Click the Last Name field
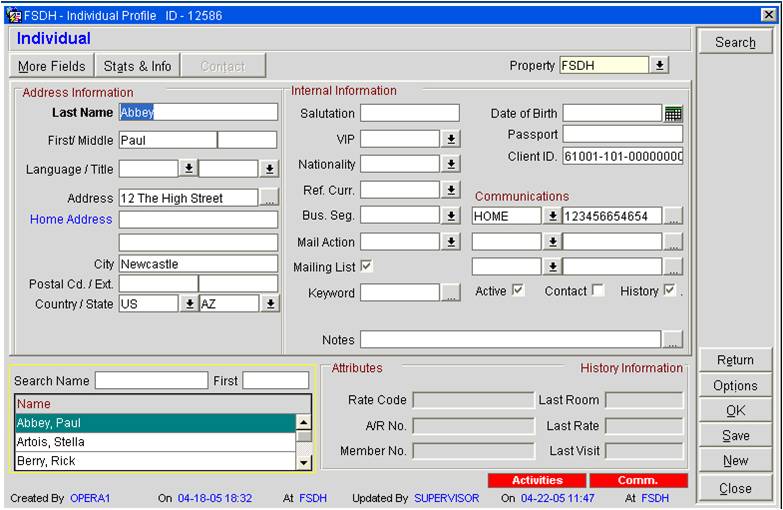The height and width of the screenshot is (510, 783). pos(198,112)
